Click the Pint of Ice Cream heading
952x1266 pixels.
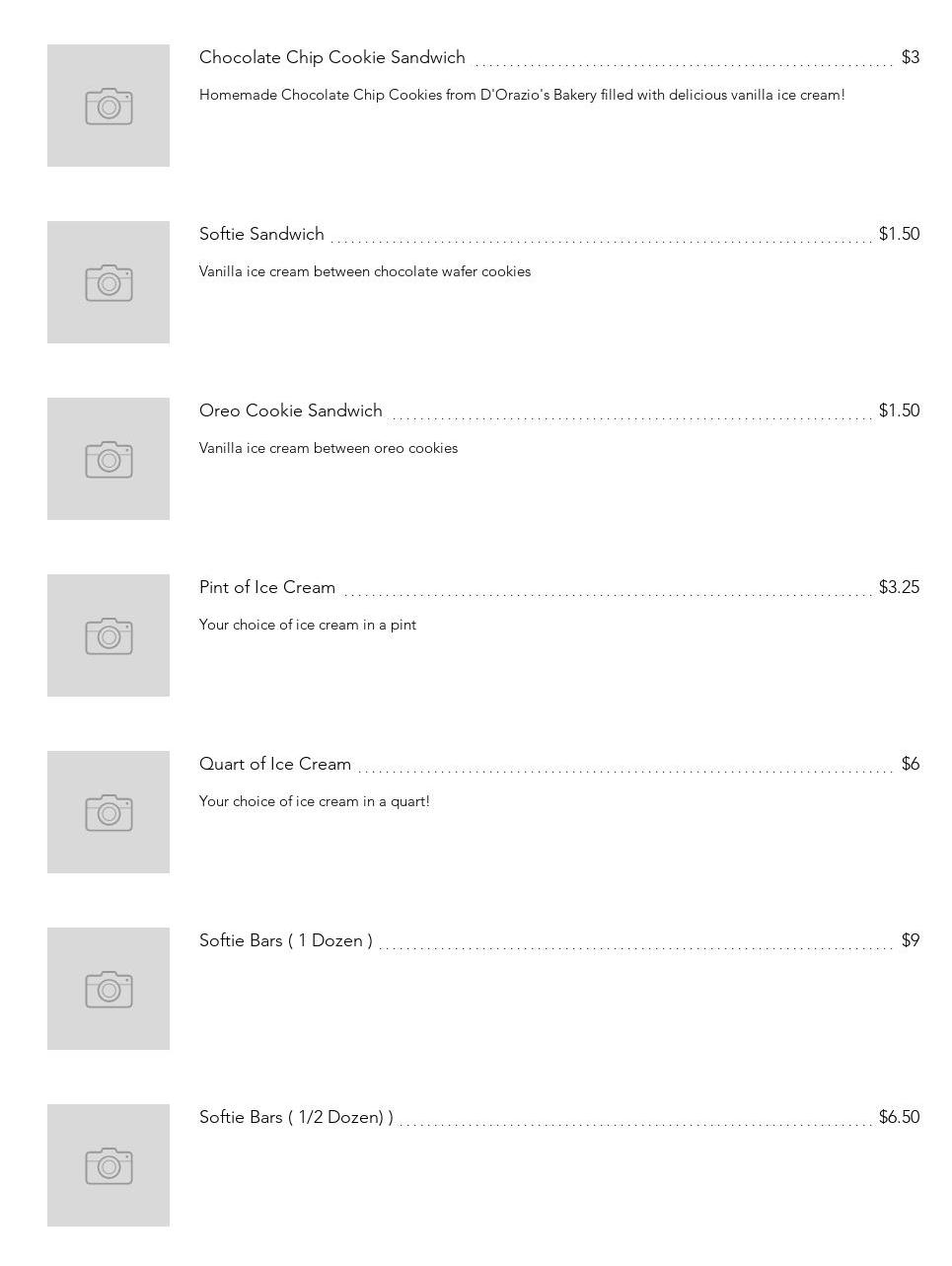tap(267, 587)
